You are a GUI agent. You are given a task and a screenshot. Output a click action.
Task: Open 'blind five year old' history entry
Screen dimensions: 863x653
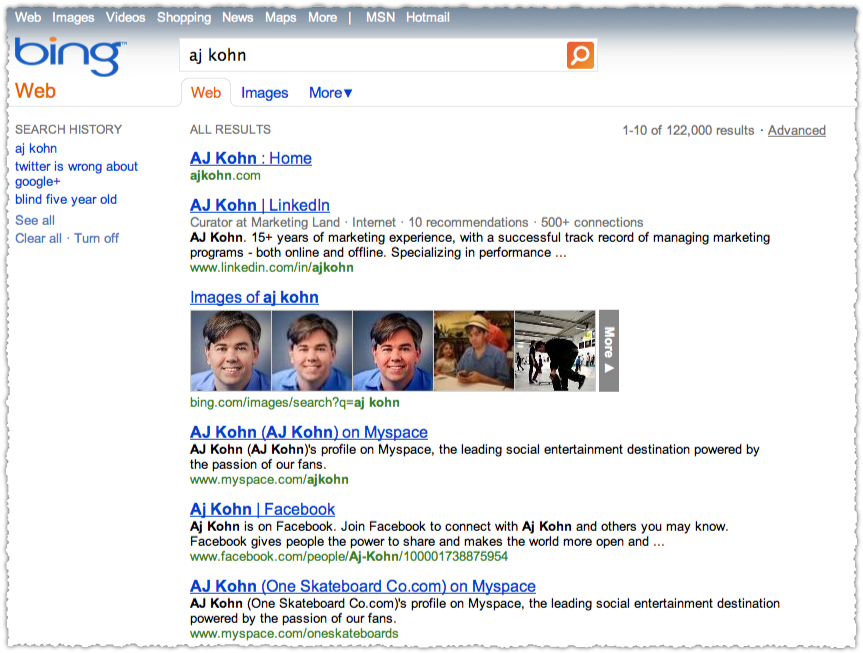pos(66,199)
